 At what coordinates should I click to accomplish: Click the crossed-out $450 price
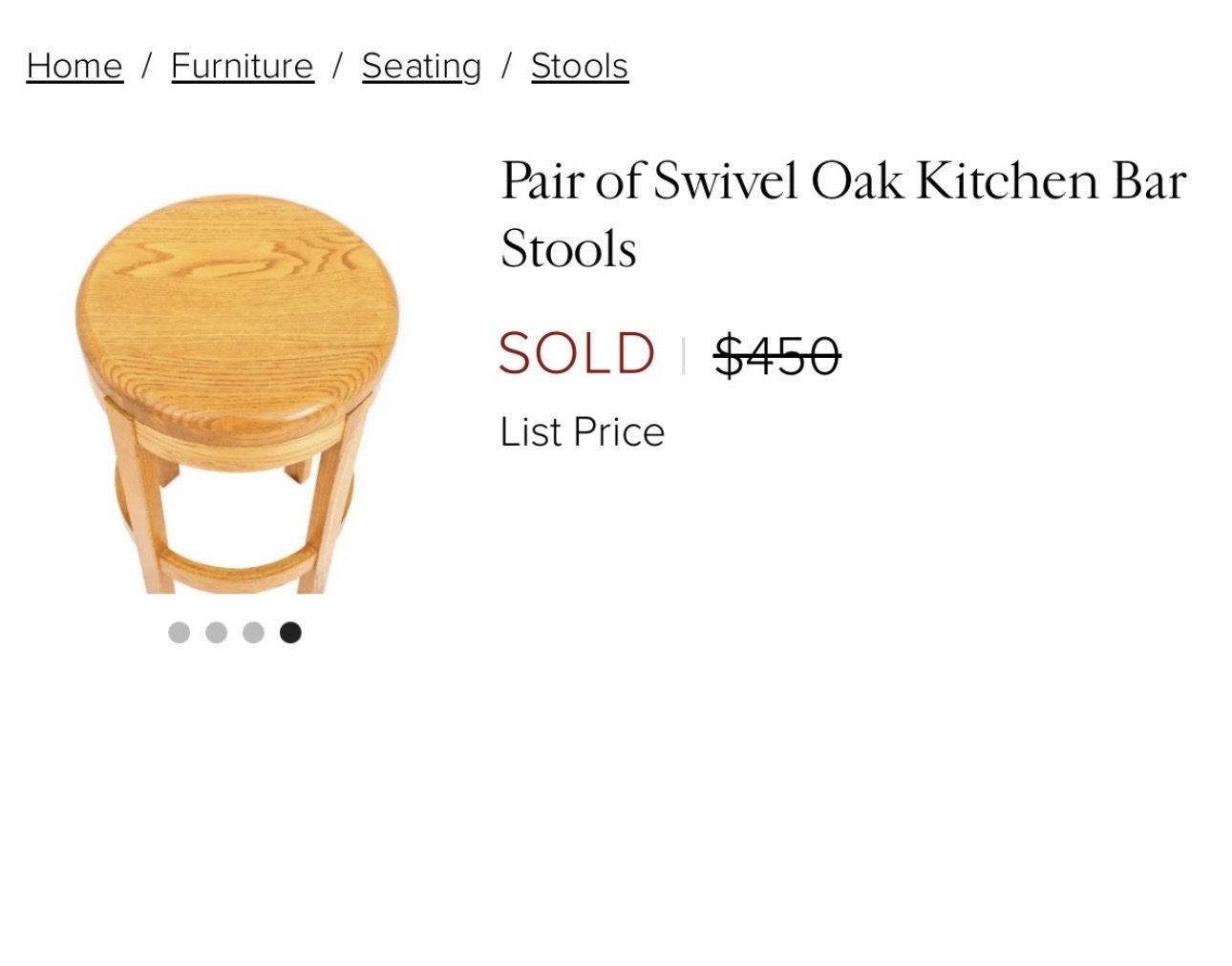776,355
